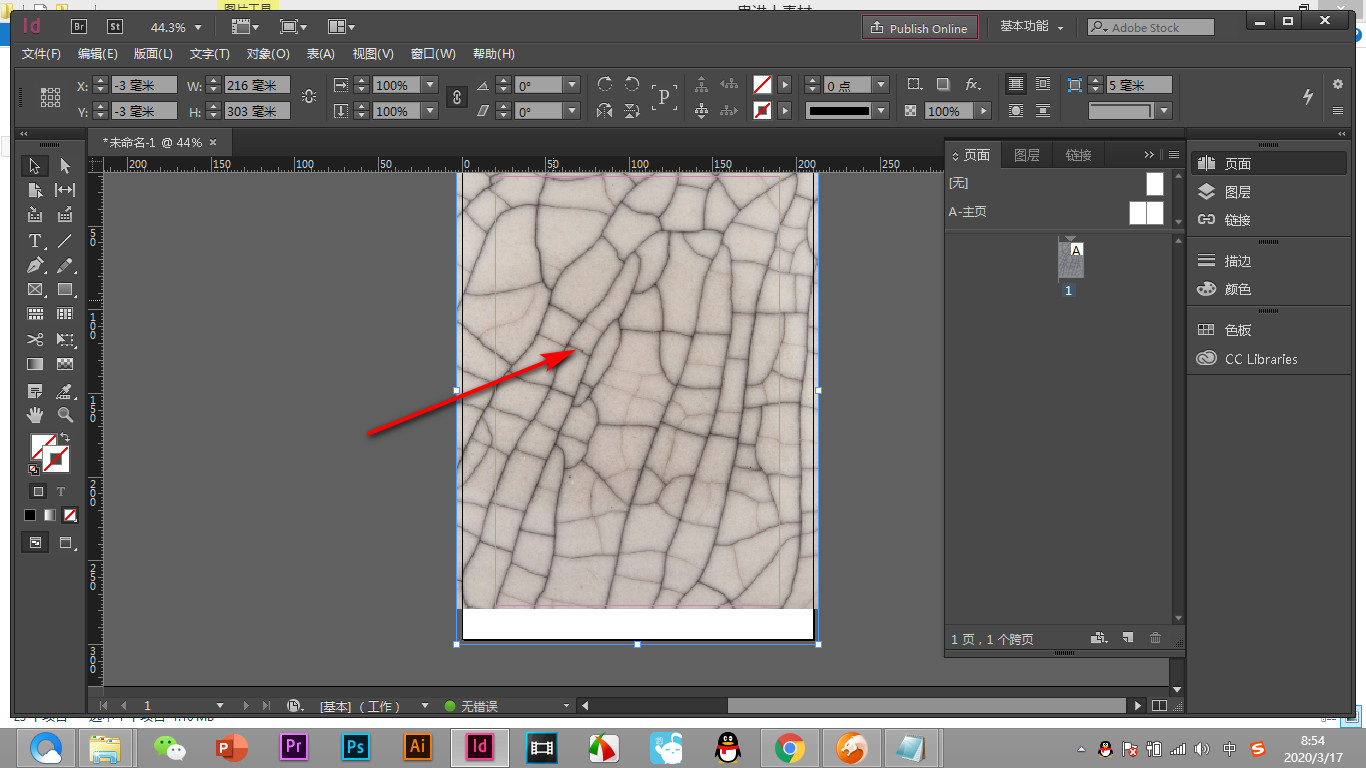The width and height of the screenshot is (1366, 768).
Task: Select the Pen tool
Action: [x=35, y=266]
